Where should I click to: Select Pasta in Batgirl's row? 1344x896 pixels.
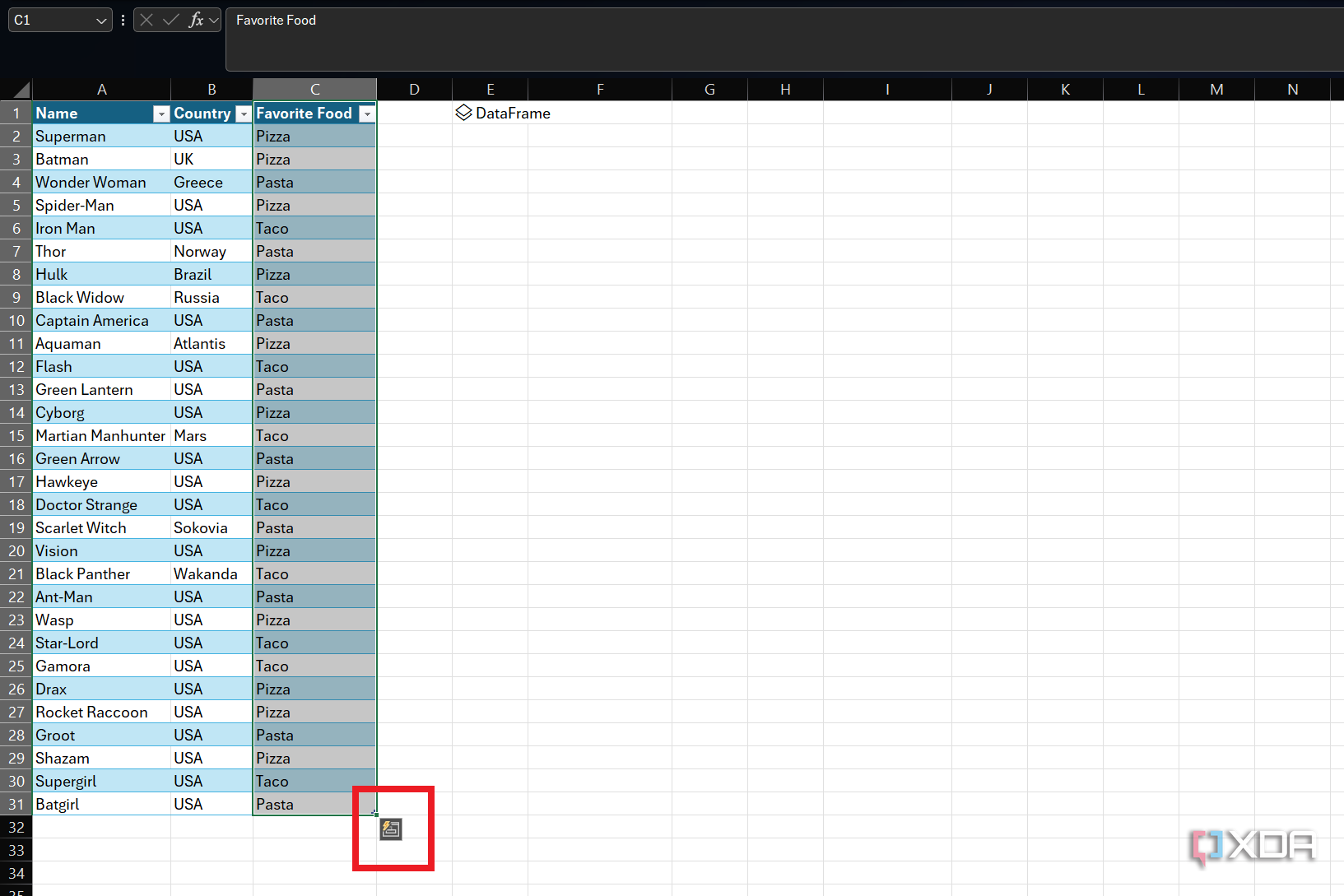tap(314, 804)
